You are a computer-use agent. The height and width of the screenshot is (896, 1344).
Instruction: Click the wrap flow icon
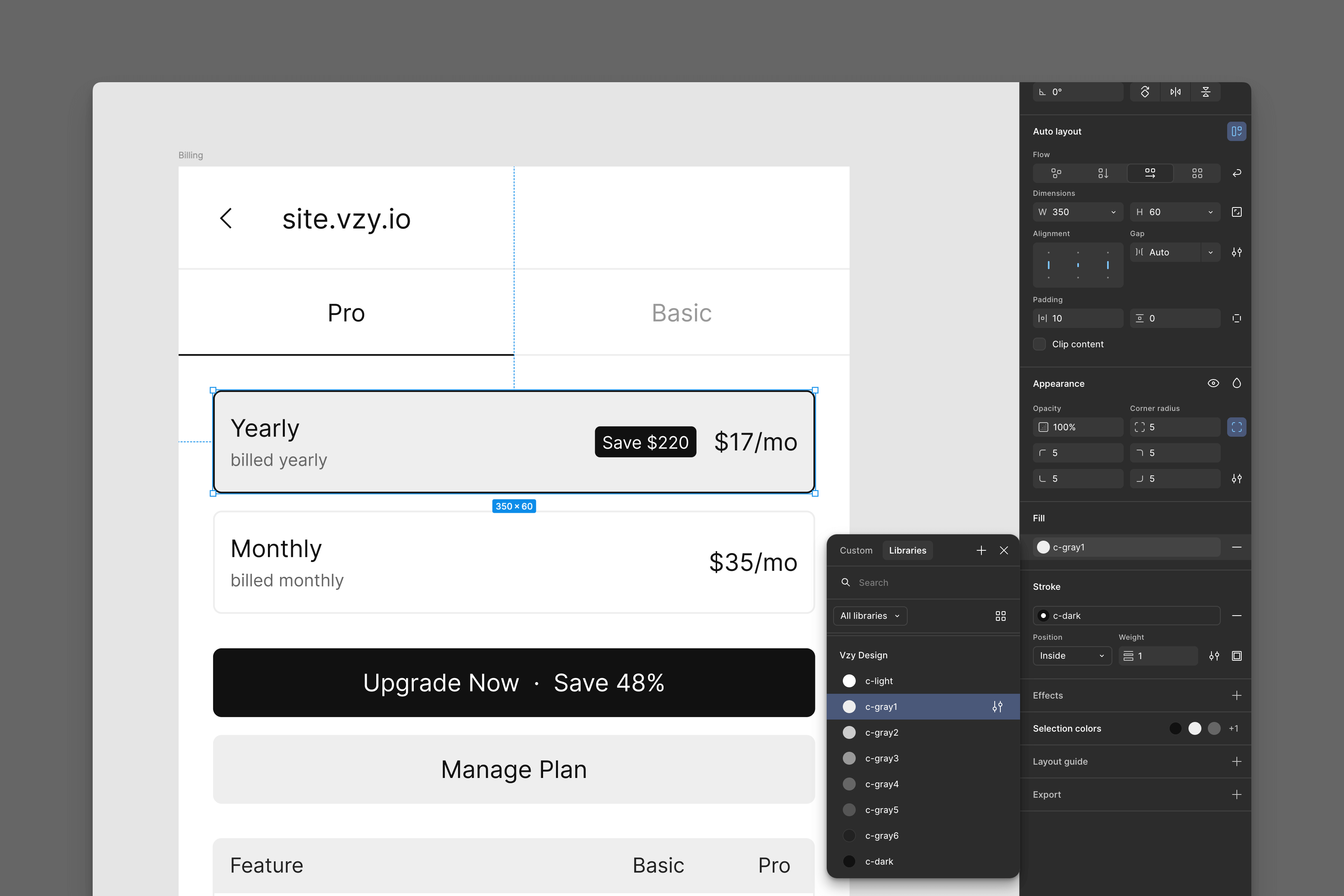tap(1236, 173)
